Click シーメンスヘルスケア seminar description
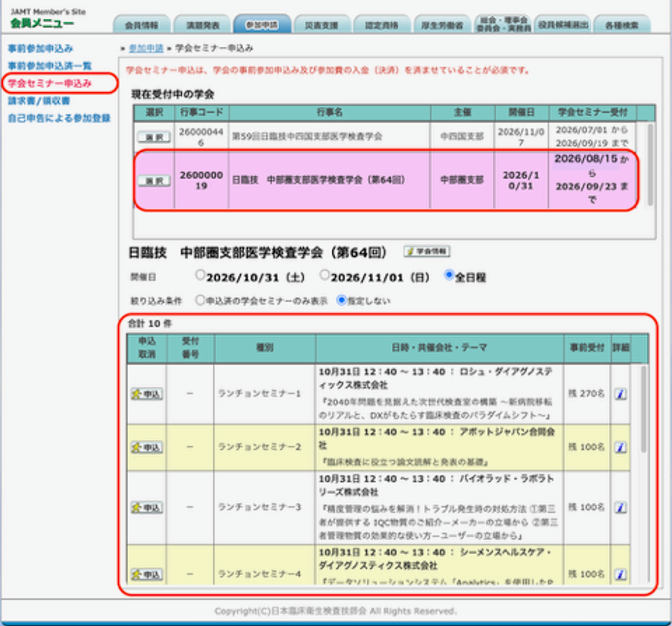 [x=439, y=566]
